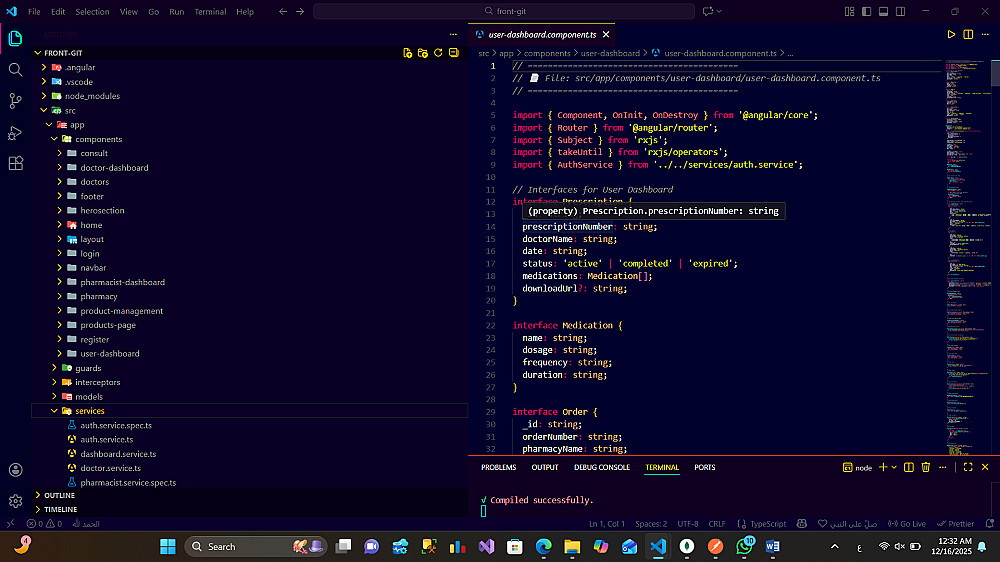Expand the guards folder

pos(88,368)
